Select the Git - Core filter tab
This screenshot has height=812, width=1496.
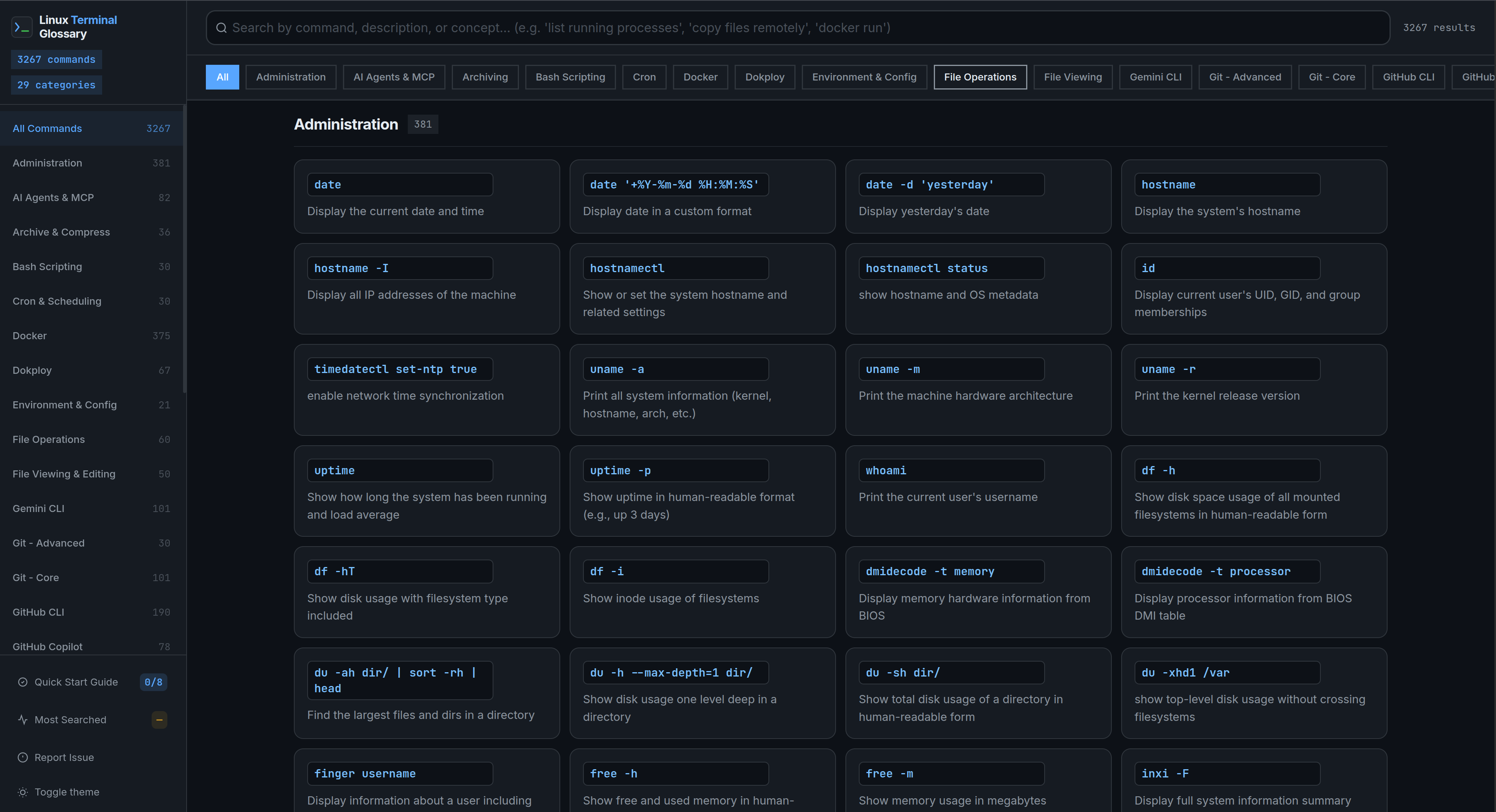pos(1332,77)
